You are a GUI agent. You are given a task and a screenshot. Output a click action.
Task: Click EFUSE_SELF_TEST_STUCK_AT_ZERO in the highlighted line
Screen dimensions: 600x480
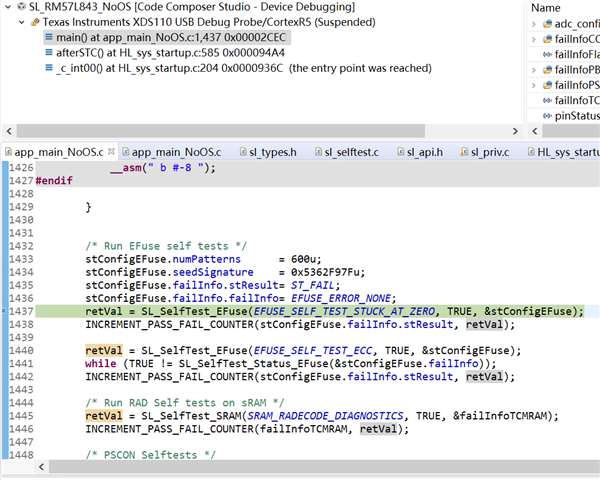tap(344, 311)
